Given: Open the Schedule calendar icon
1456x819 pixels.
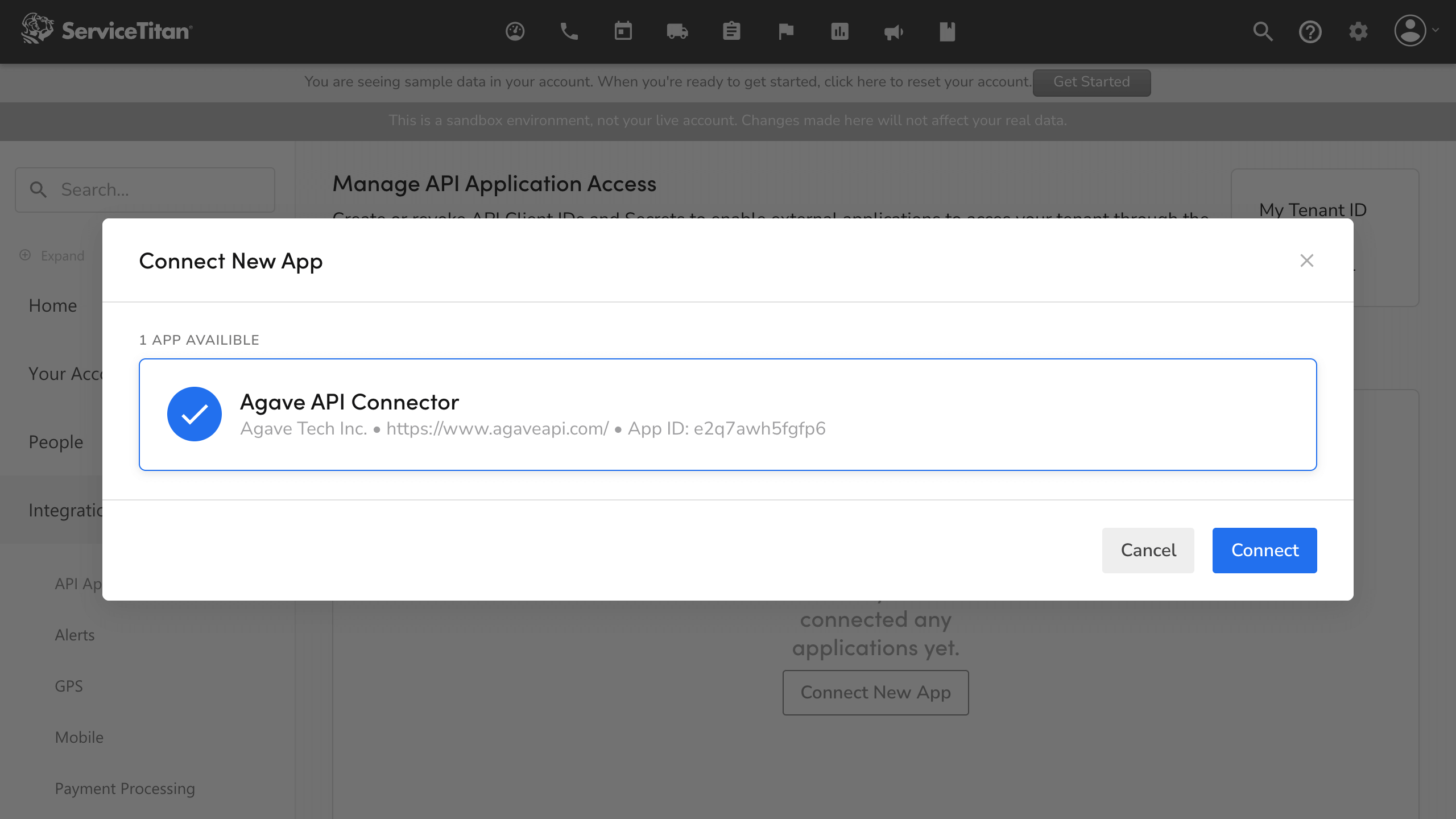Looking at the screenshot, I should point(623,31).
